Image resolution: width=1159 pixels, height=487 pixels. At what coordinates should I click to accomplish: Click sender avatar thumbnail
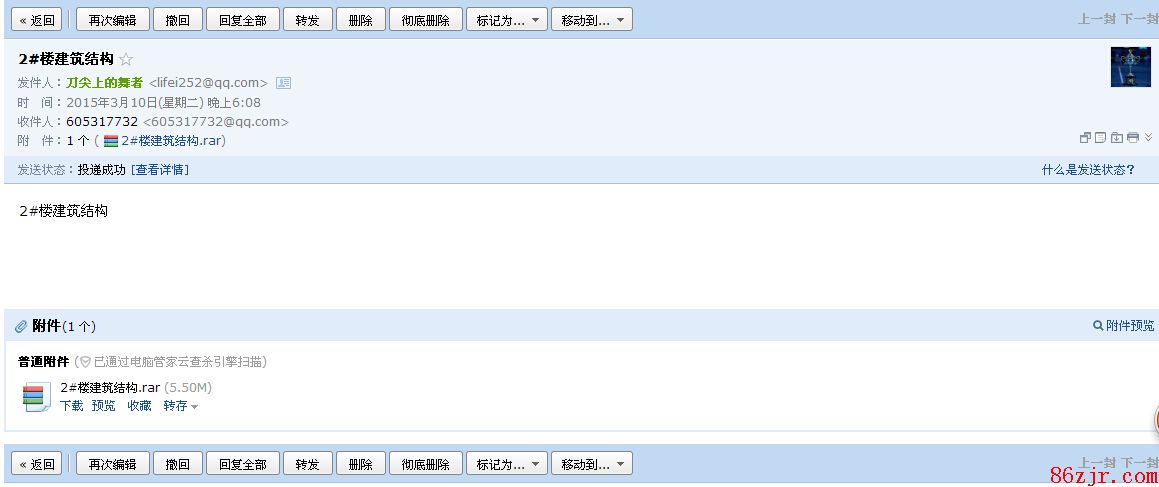click(x=1130, y=67)
